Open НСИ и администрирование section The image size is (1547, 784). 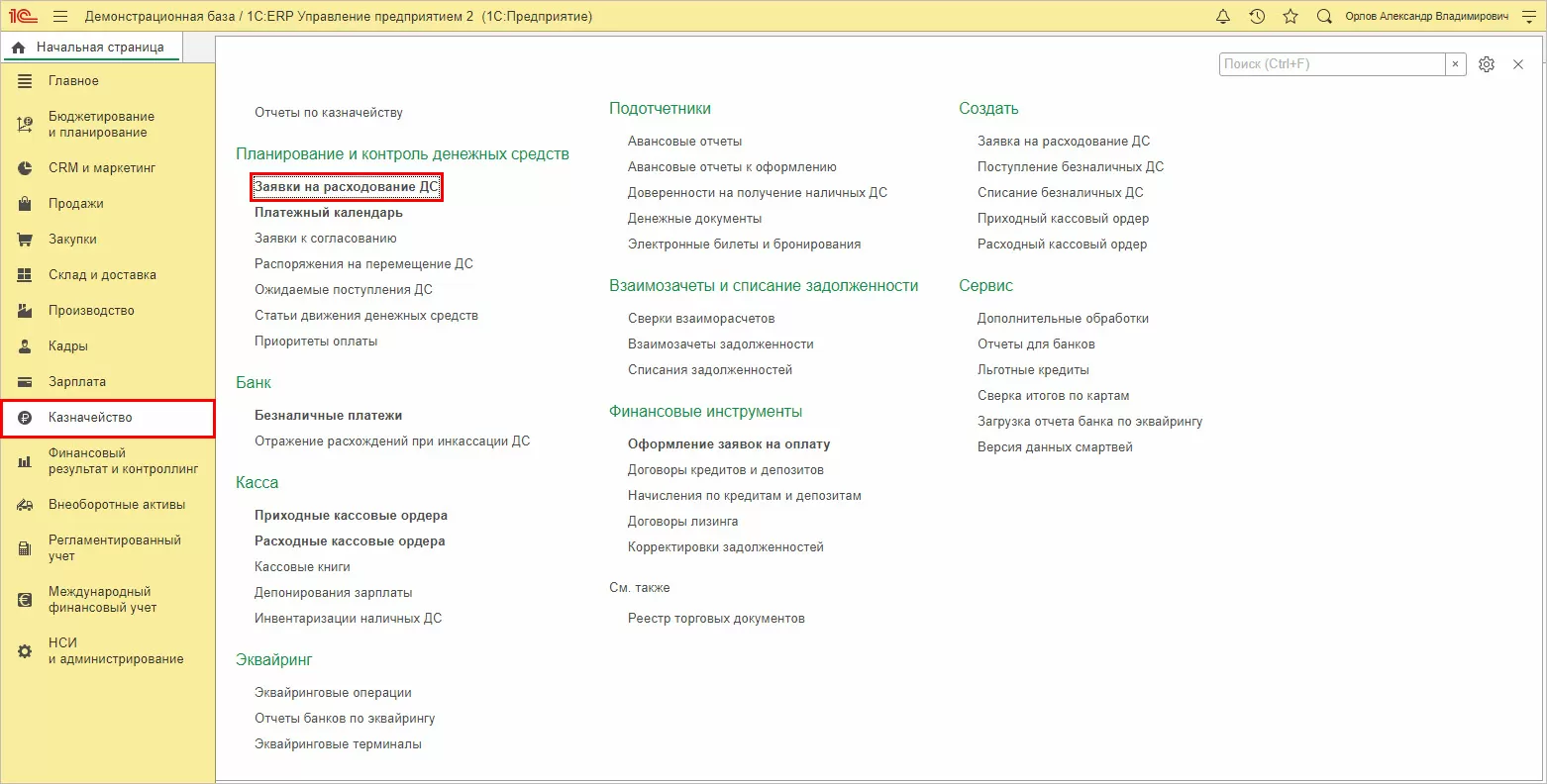tap(108, 651)
